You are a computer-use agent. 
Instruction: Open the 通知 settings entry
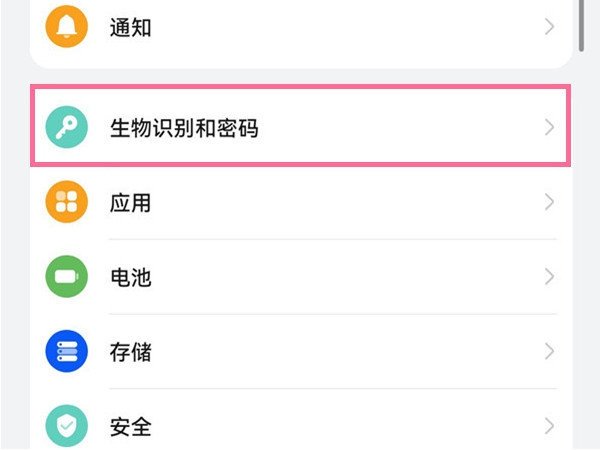130,27
